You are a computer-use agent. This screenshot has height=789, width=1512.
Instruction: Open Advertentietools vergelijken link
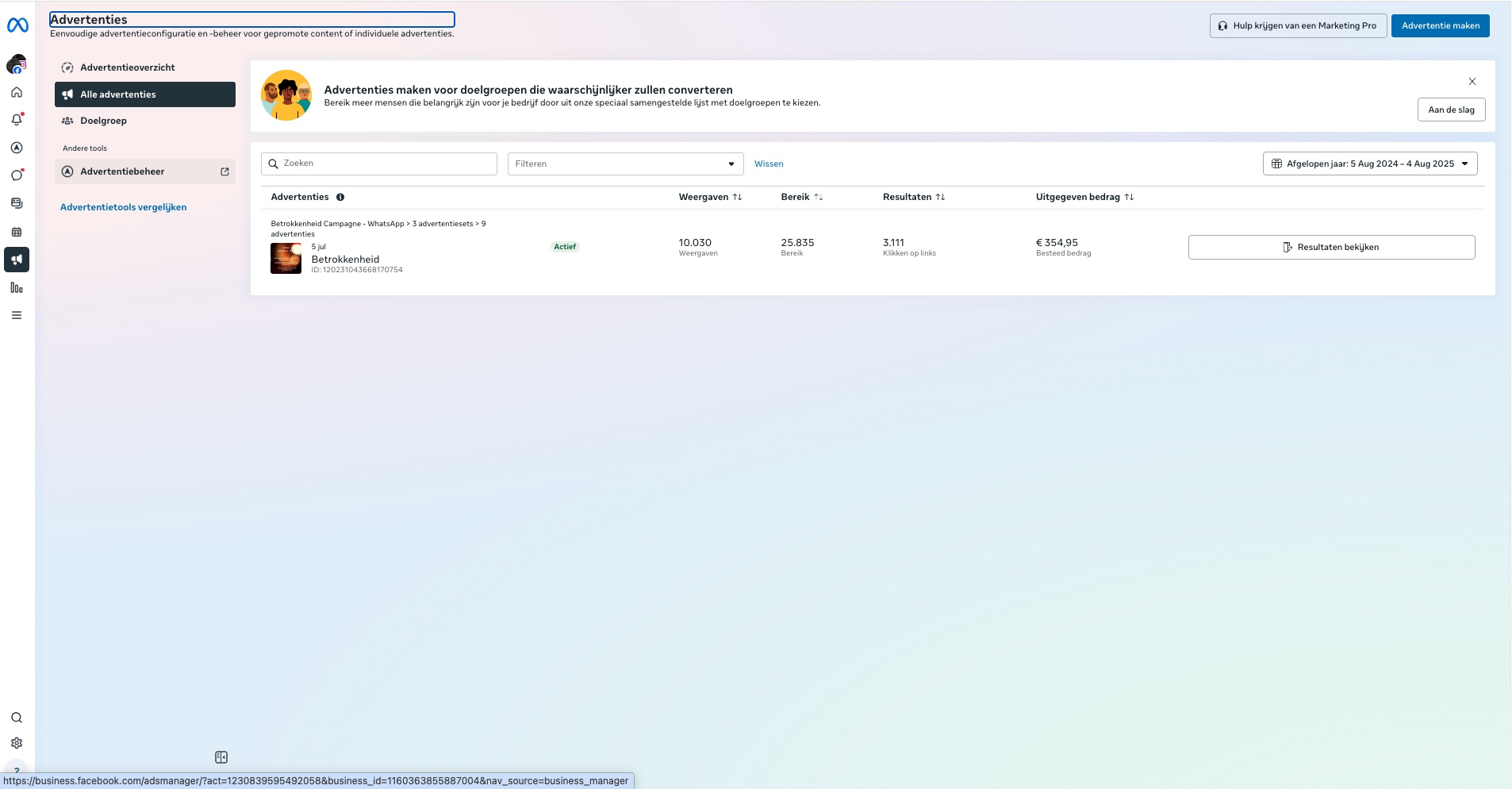point(124,207)
